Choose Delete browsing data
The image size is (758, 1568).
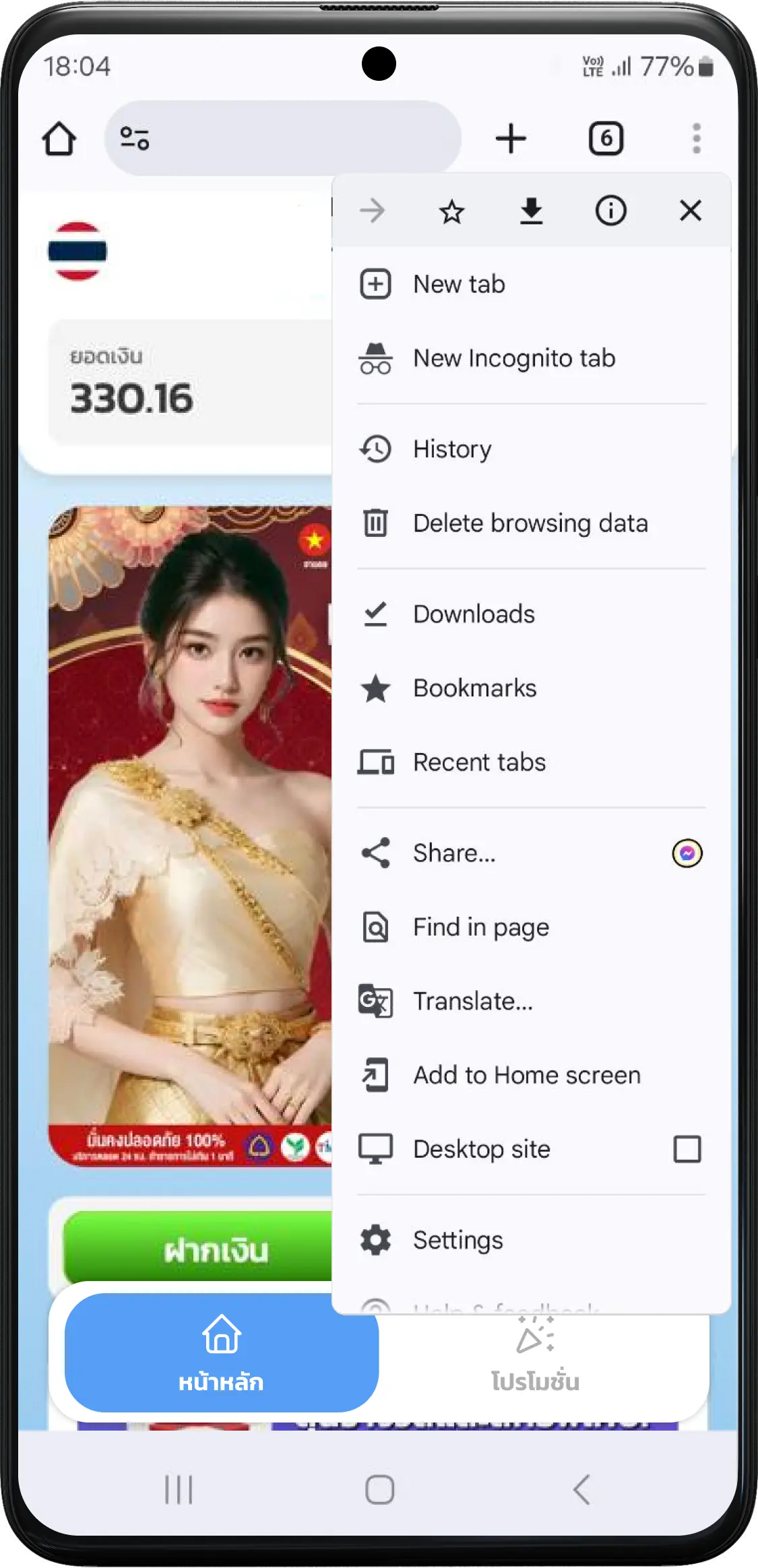click(530, 523)
